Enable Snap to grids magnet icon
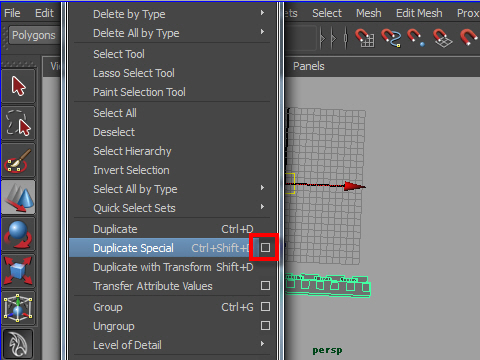Viewport: 480px width, 360px height. point(365,38)
